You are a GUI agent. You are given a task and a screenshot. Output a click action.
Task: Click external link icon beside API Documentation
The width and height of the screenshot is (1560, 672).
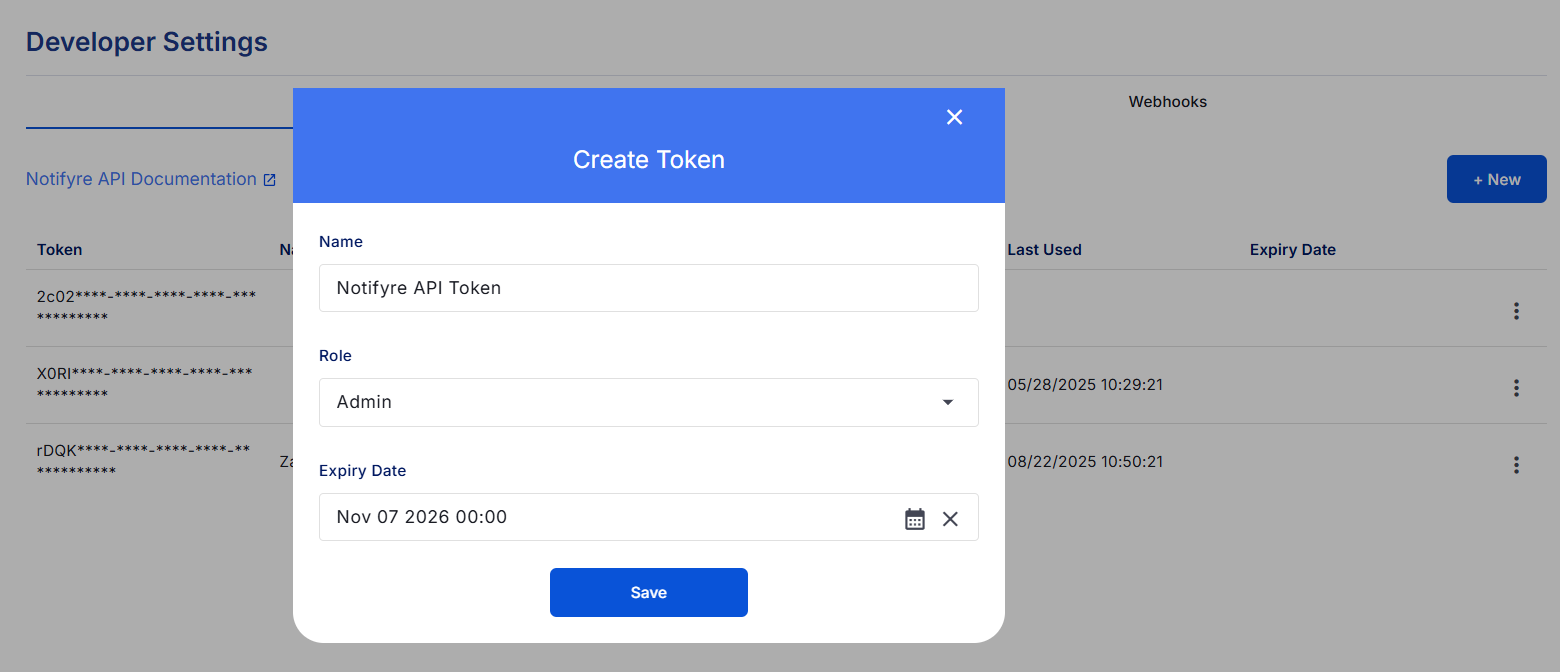tap(270, 180)
